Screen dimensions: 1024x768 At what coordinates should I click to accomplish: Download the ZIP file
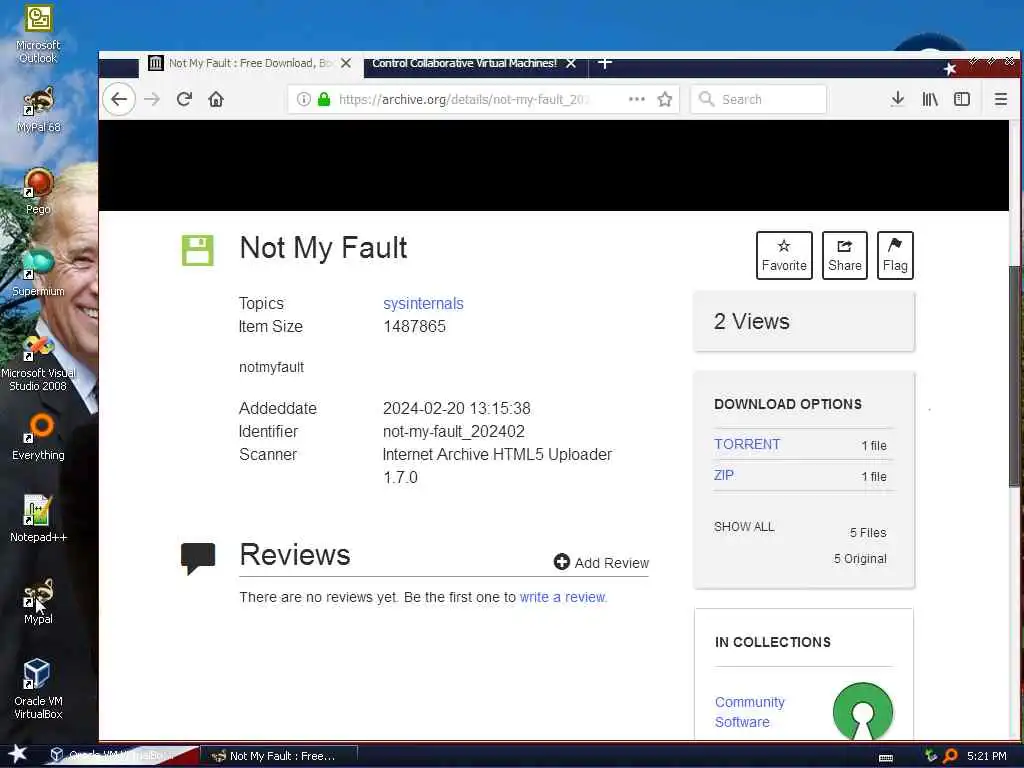point(724,475)
